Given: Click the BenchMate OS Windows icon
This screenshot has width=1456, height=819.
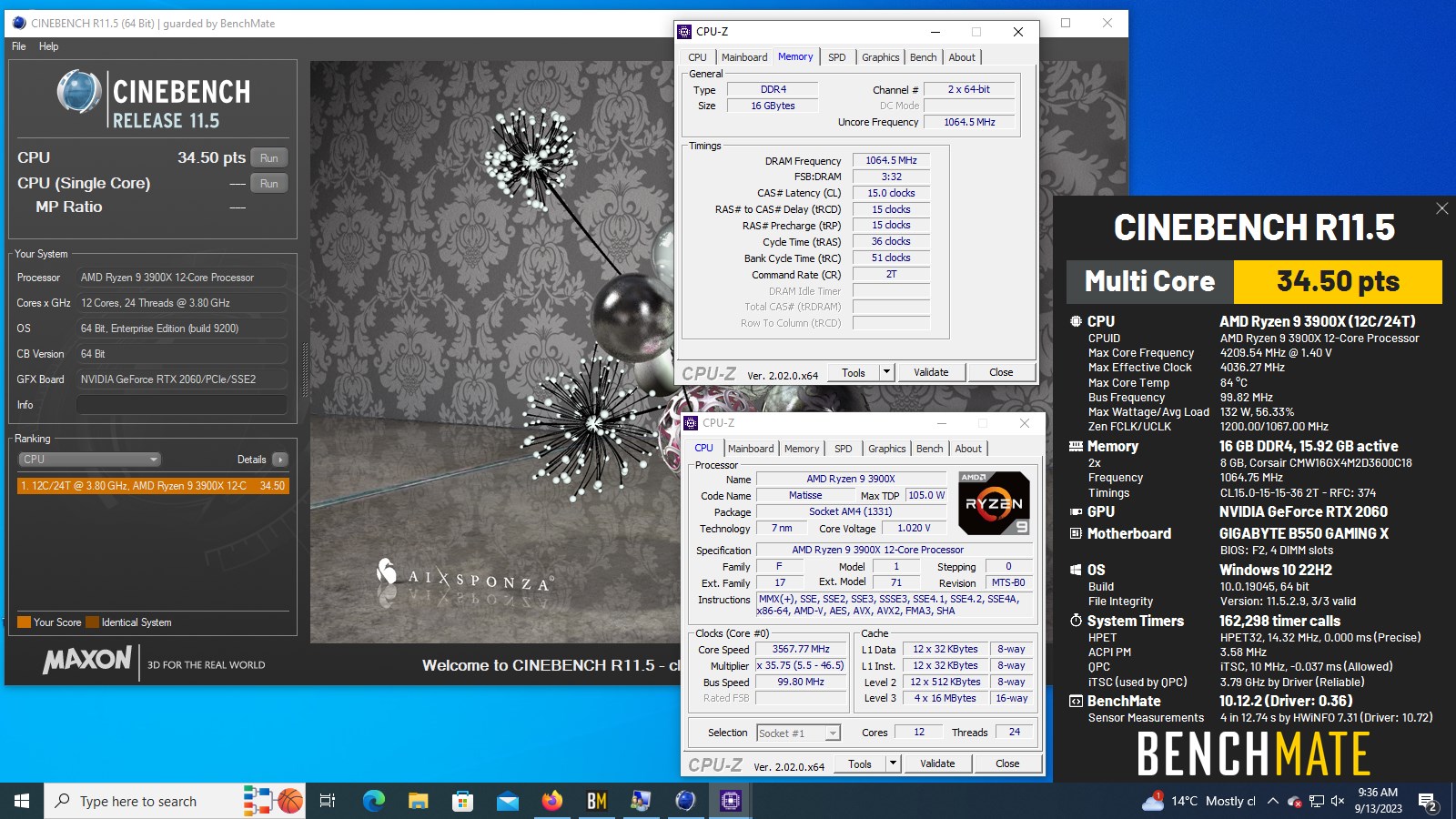Looking at the screenshot, I should 1076,570.
